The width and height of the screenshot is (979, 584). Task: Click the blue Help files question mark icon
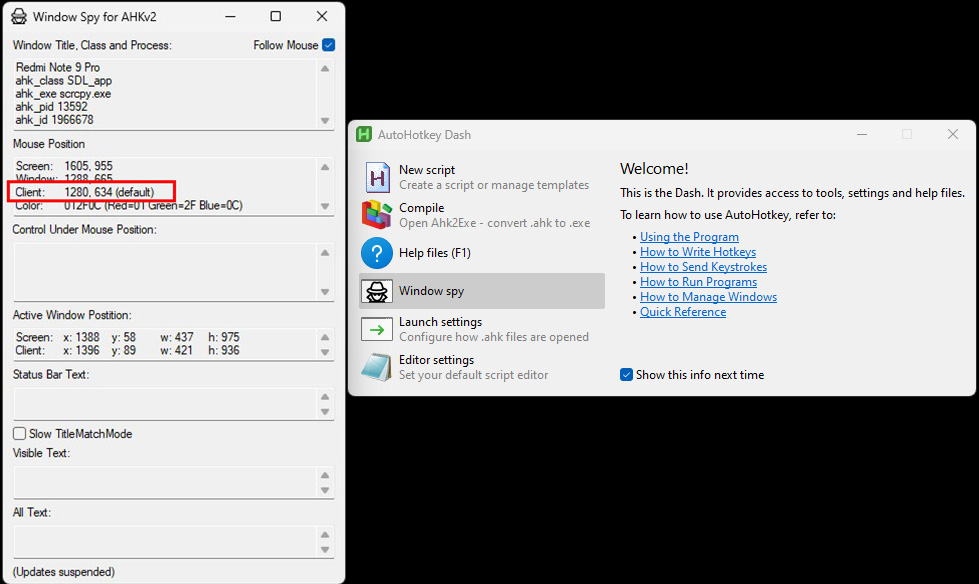tap(376, 253)
